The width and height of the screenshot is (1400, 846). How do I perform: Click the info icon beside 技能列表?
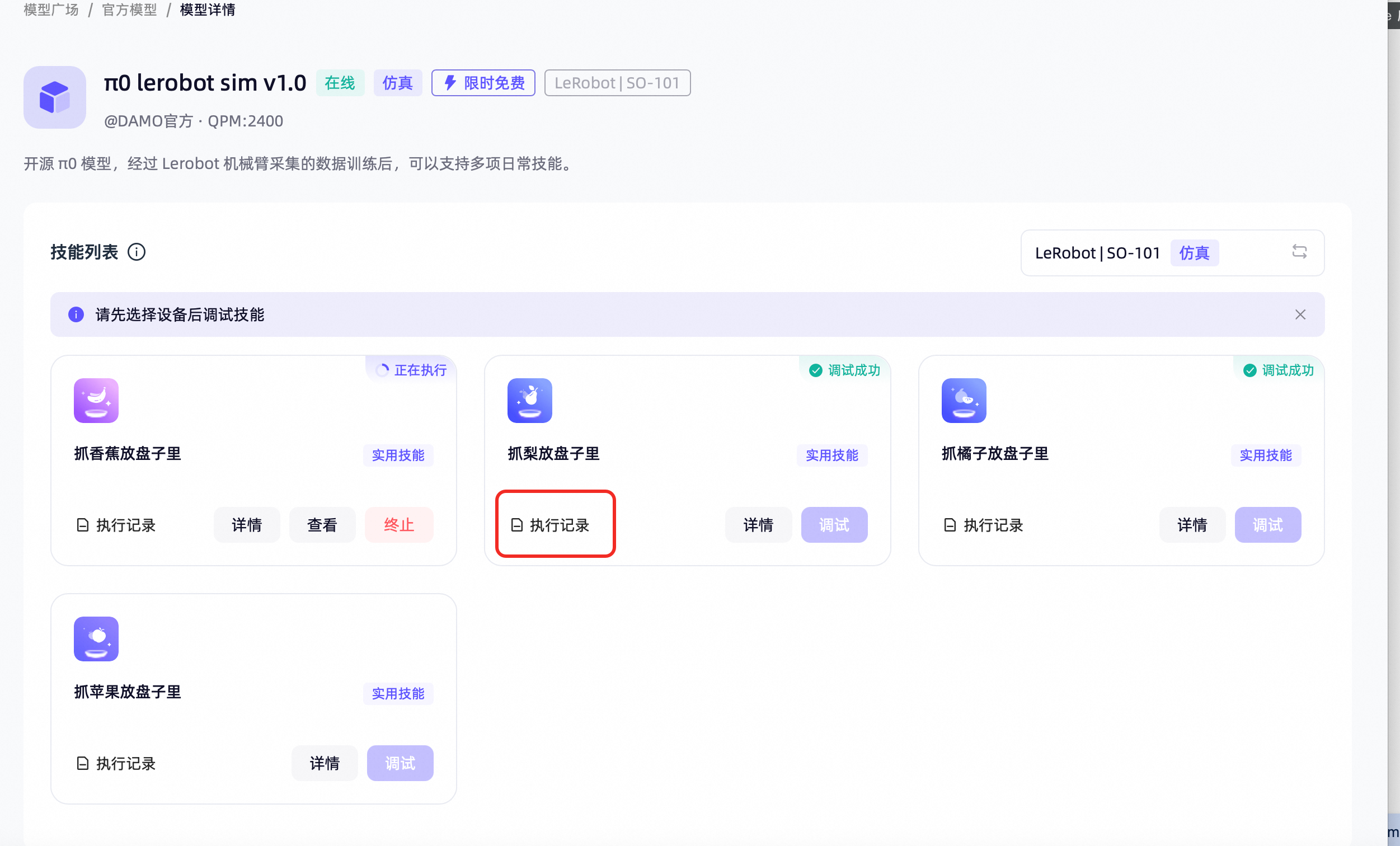point(137,252)
